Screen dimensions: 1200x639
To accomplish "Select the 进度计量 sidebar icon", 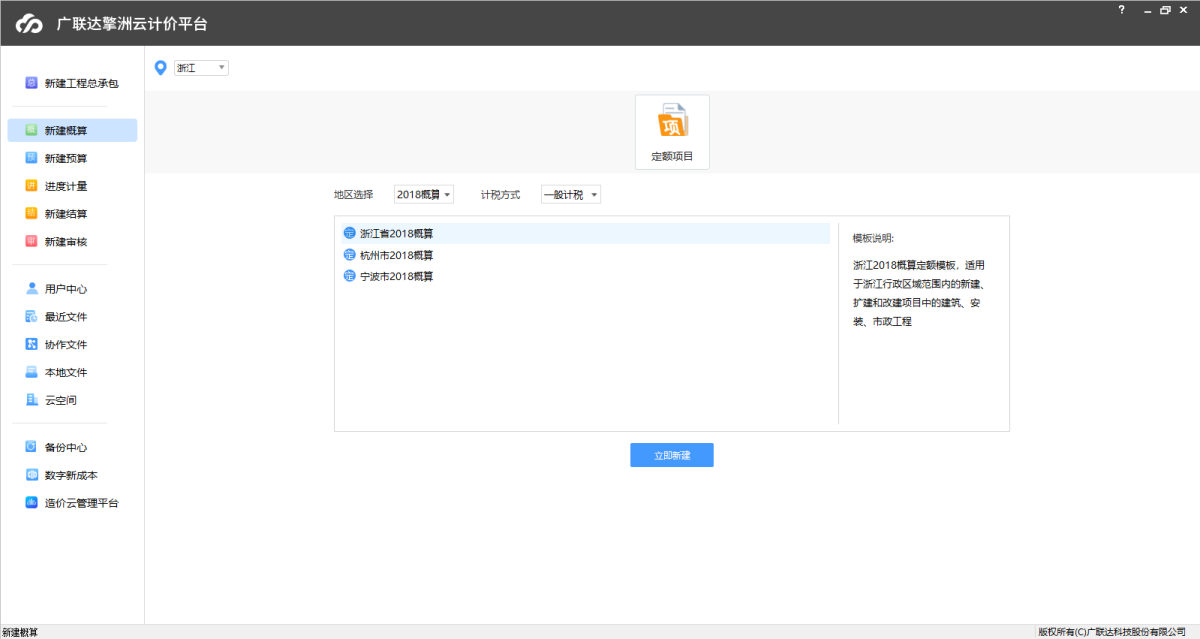I will click(x=32, y=186).
